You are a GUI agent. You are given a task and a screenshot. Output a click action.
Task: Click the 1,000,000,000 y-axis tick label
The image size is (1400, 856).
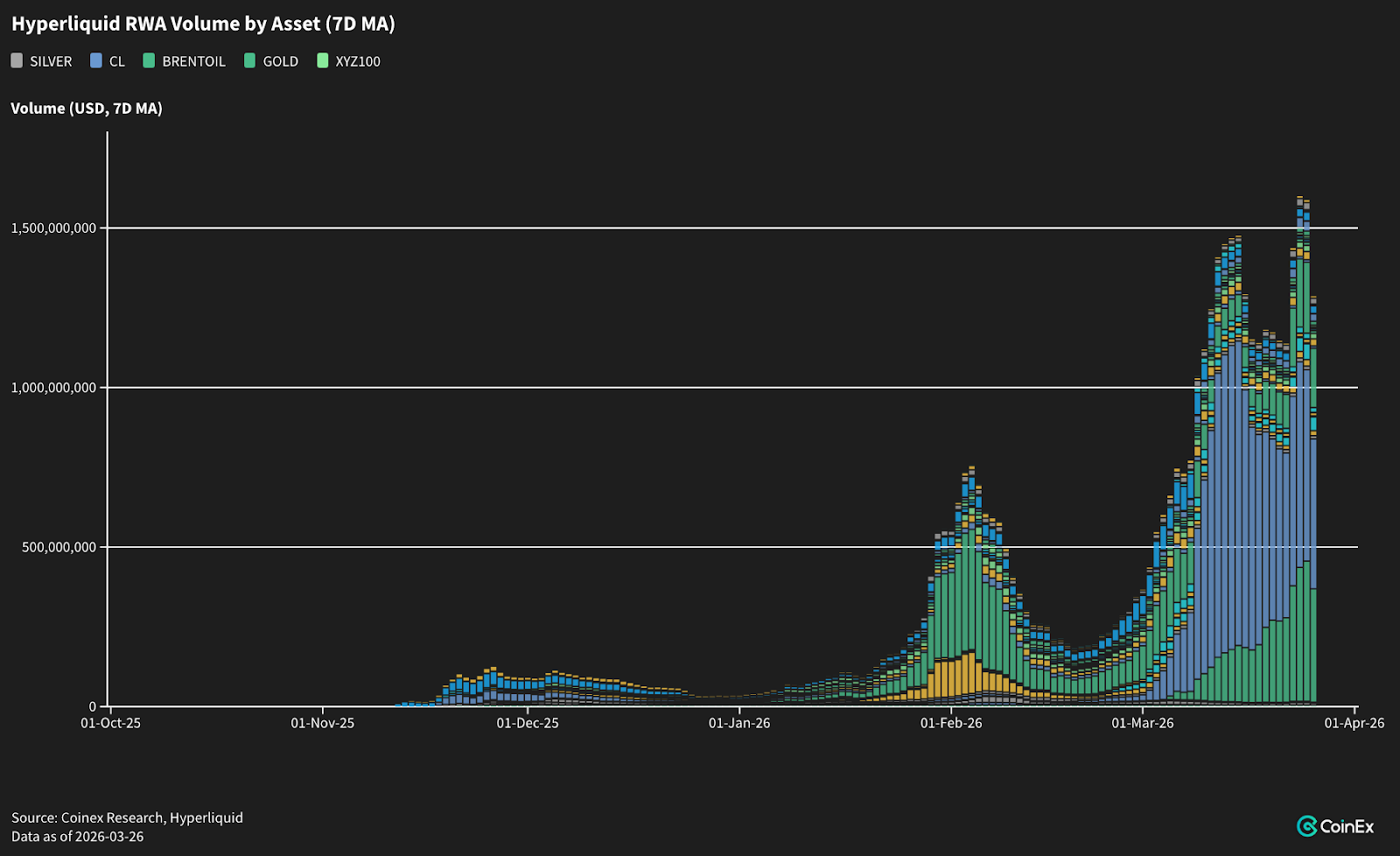point(53,388)
